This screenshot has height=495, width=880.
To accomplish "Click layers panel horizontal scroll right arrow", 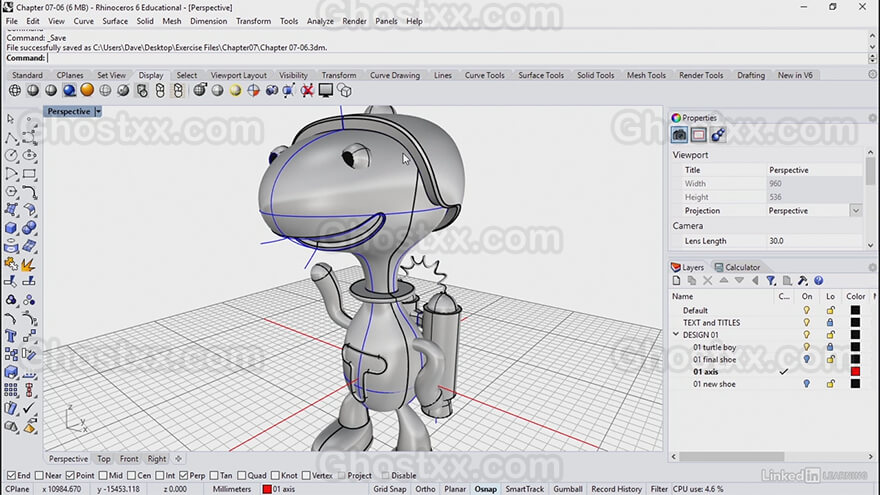I will coord(870,457).
